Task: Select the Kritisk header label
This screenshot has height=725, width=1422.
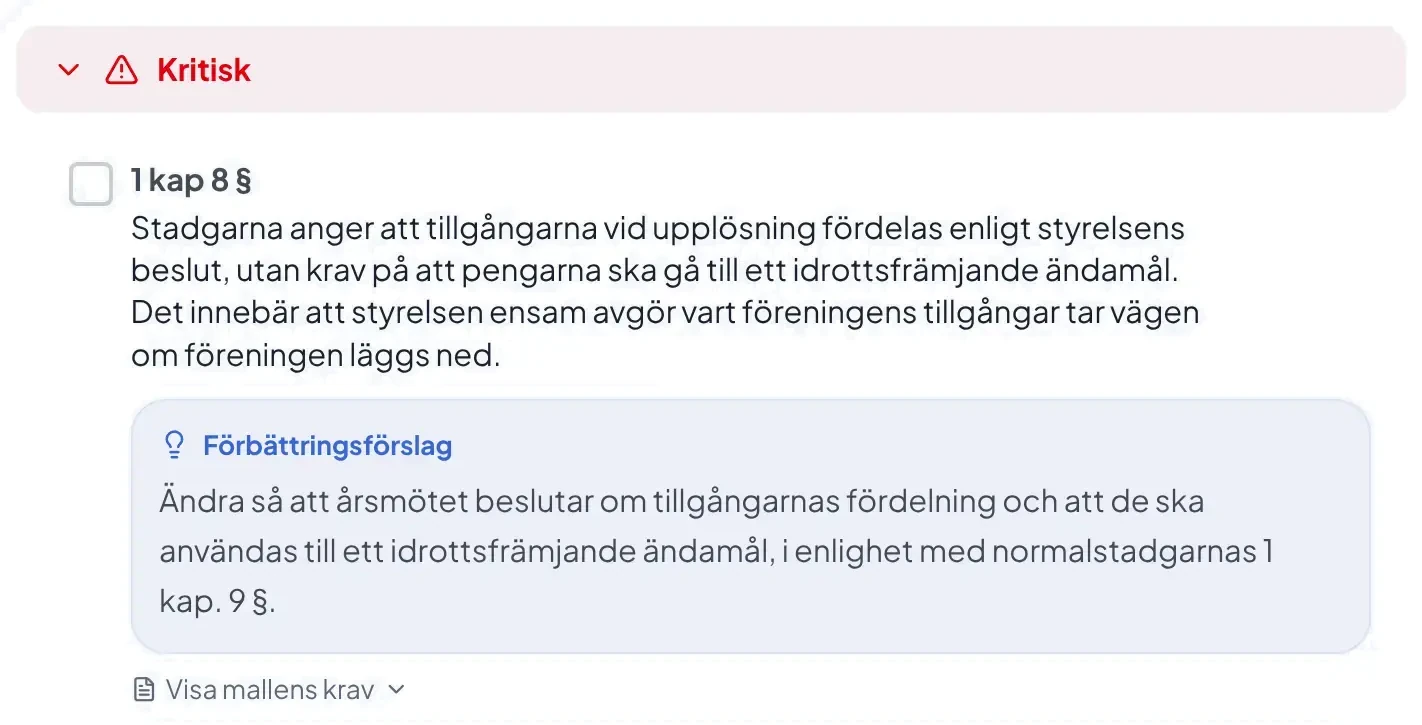Action: click(202, 68)
